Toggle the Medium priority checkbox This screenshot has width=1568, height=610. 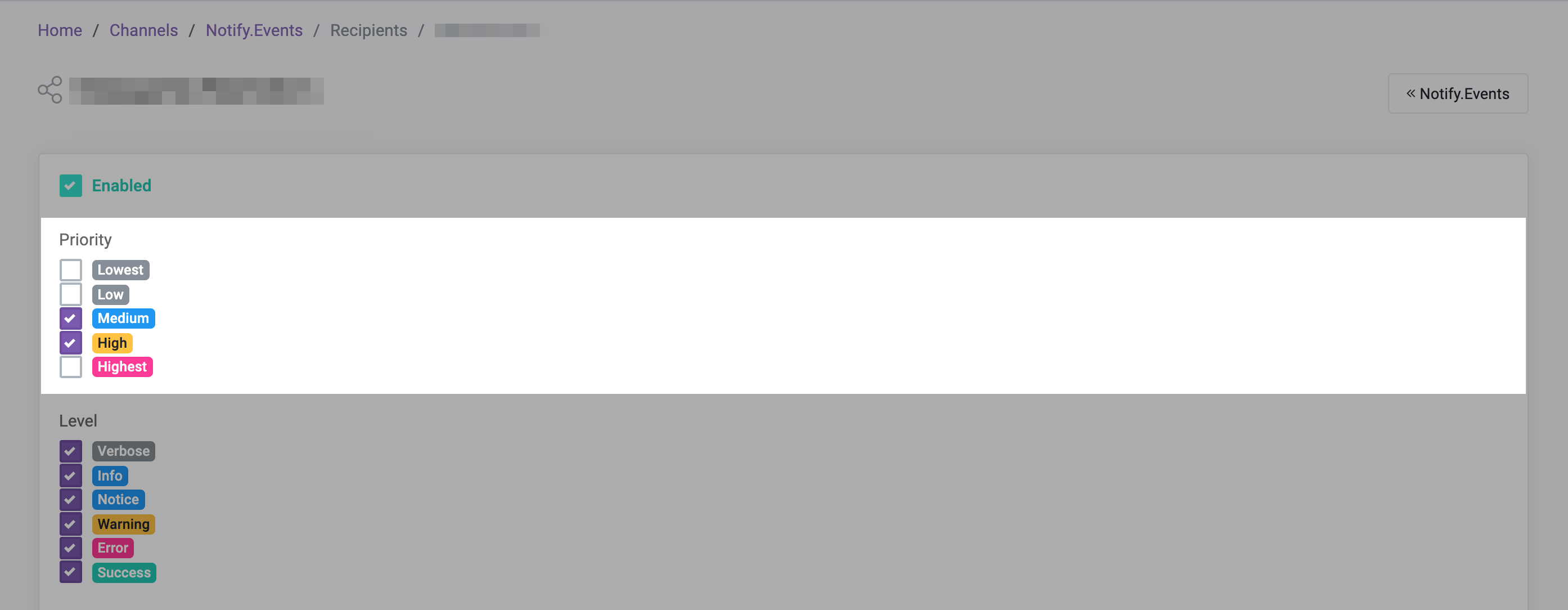tap(70, 318)
